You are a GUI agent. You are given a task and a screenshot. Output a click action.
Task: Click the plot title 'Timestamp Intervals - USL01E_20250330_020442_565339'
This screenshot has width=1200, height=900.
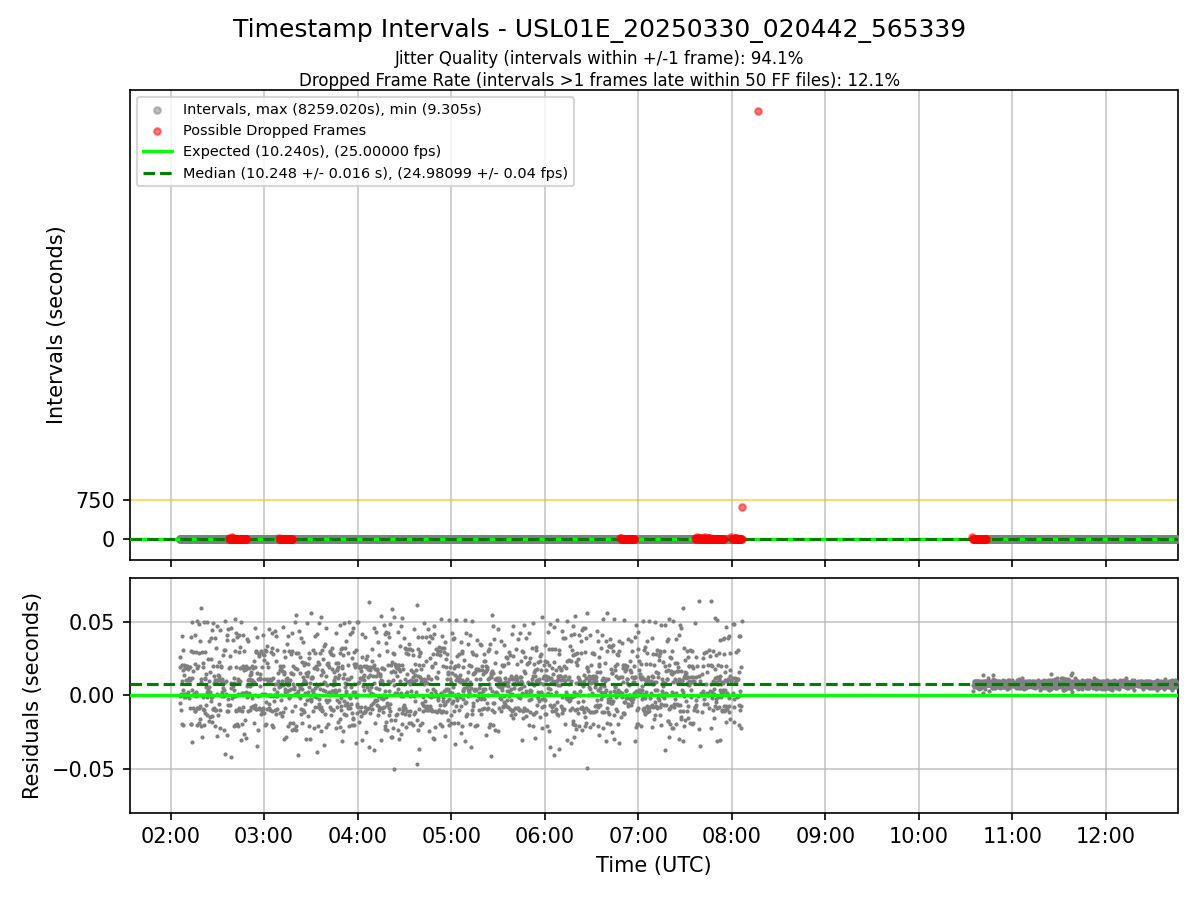point(599,29)
